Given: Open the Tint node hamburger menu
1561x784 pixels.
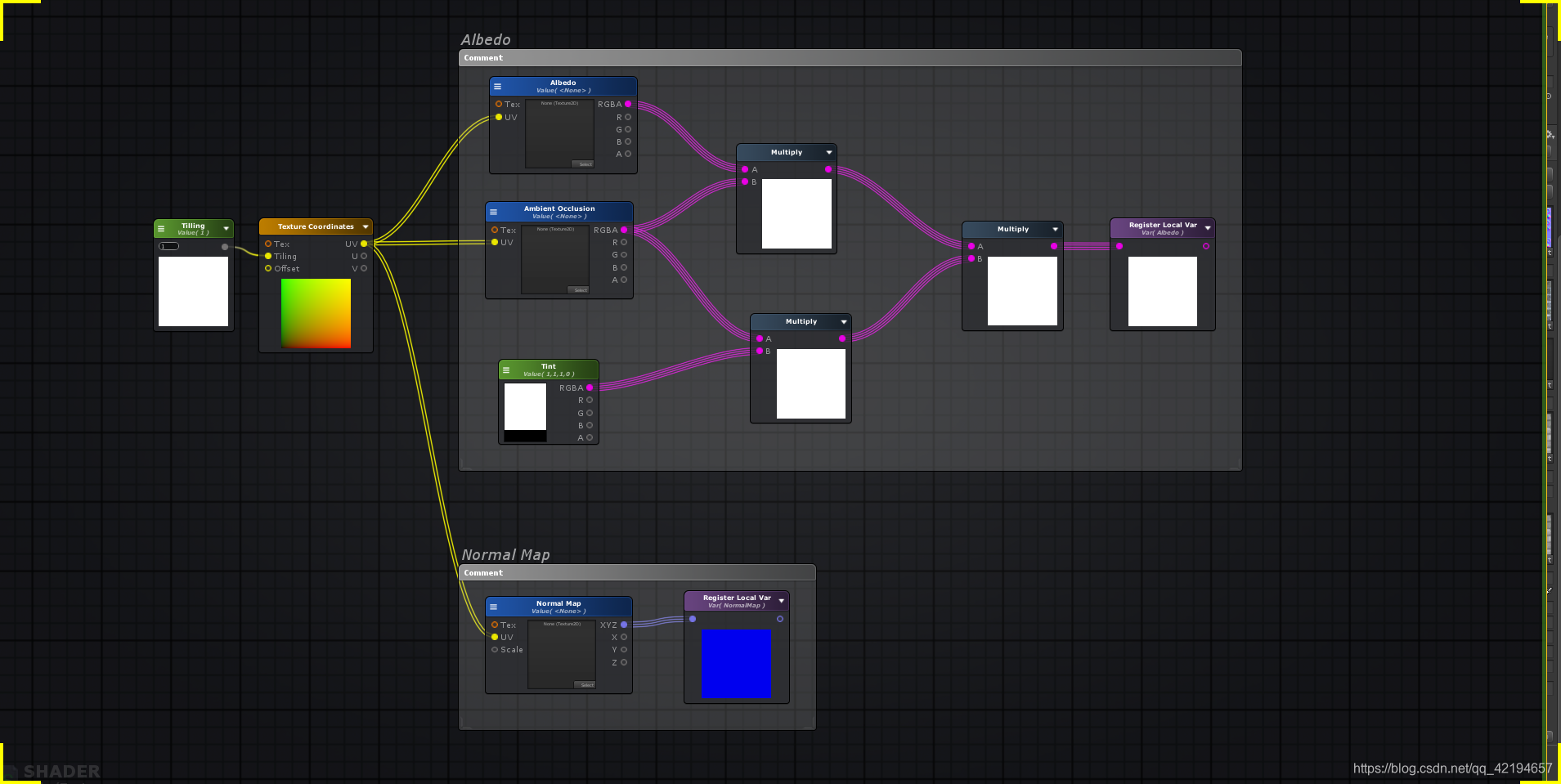Looking at the screenshot, I should 506,370.
